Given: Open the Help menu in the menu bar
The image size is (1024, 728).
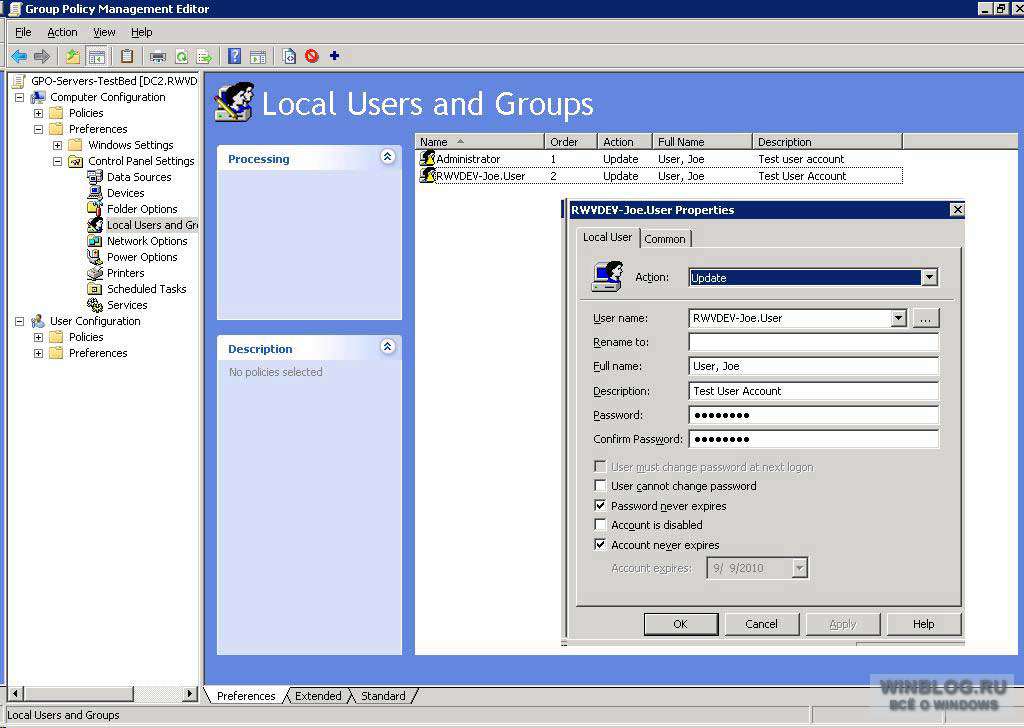Looking at the screenshot, I should [x=141, y=32].
